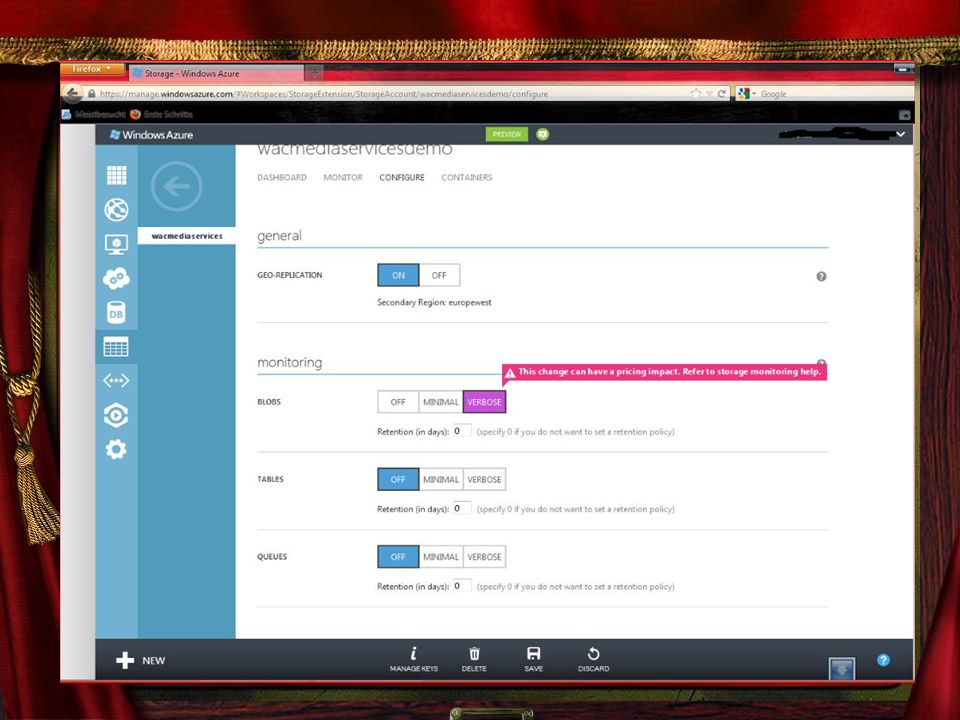Select the Storage - Windows Azure browser tab

click(x=216, y=73)
